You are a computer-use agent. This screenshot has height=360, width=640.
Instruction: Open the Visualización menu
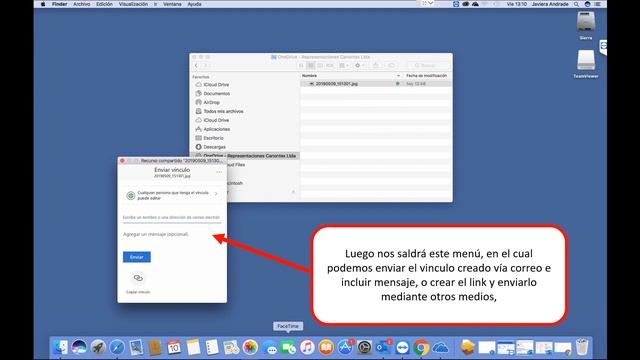pos(133,4)
